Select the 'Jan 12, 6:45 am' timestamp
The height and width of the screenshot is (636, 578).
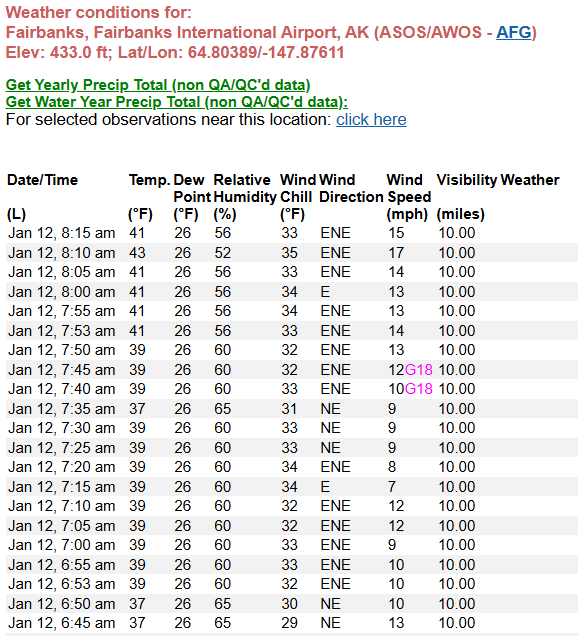coord(62,623)
